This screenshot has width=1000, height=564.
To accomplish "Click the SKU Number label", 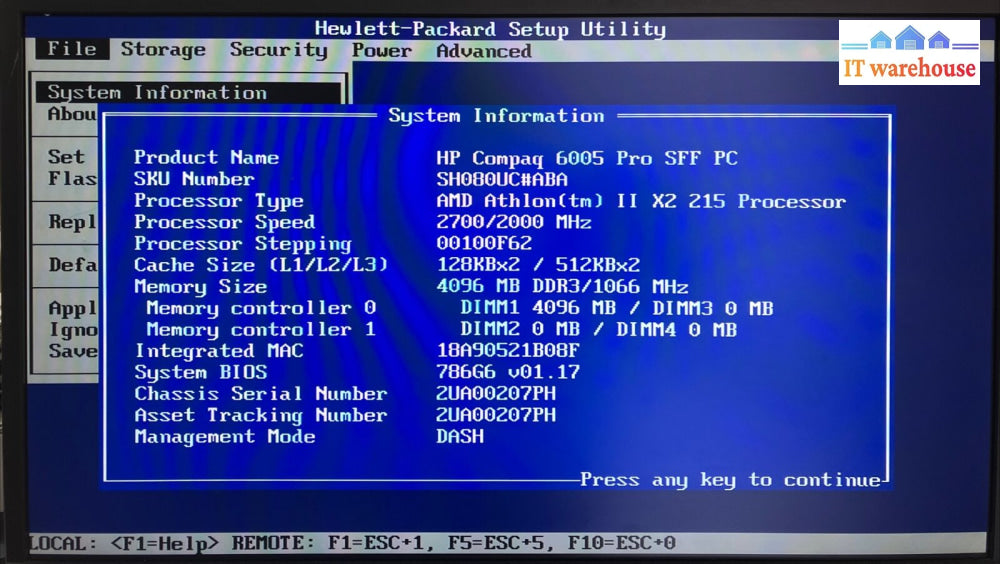I will pyautogui.click(x=194, y=179).
